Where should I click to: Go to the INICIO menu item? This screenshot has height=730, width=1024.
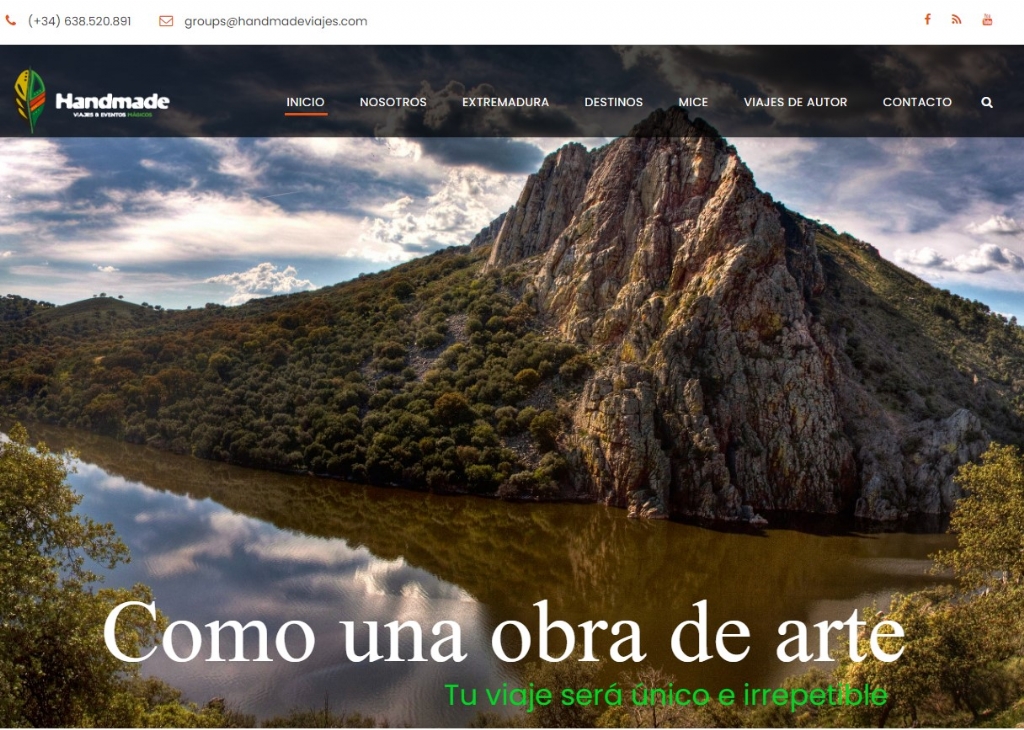pyautogui.click(x=305, y=102)
